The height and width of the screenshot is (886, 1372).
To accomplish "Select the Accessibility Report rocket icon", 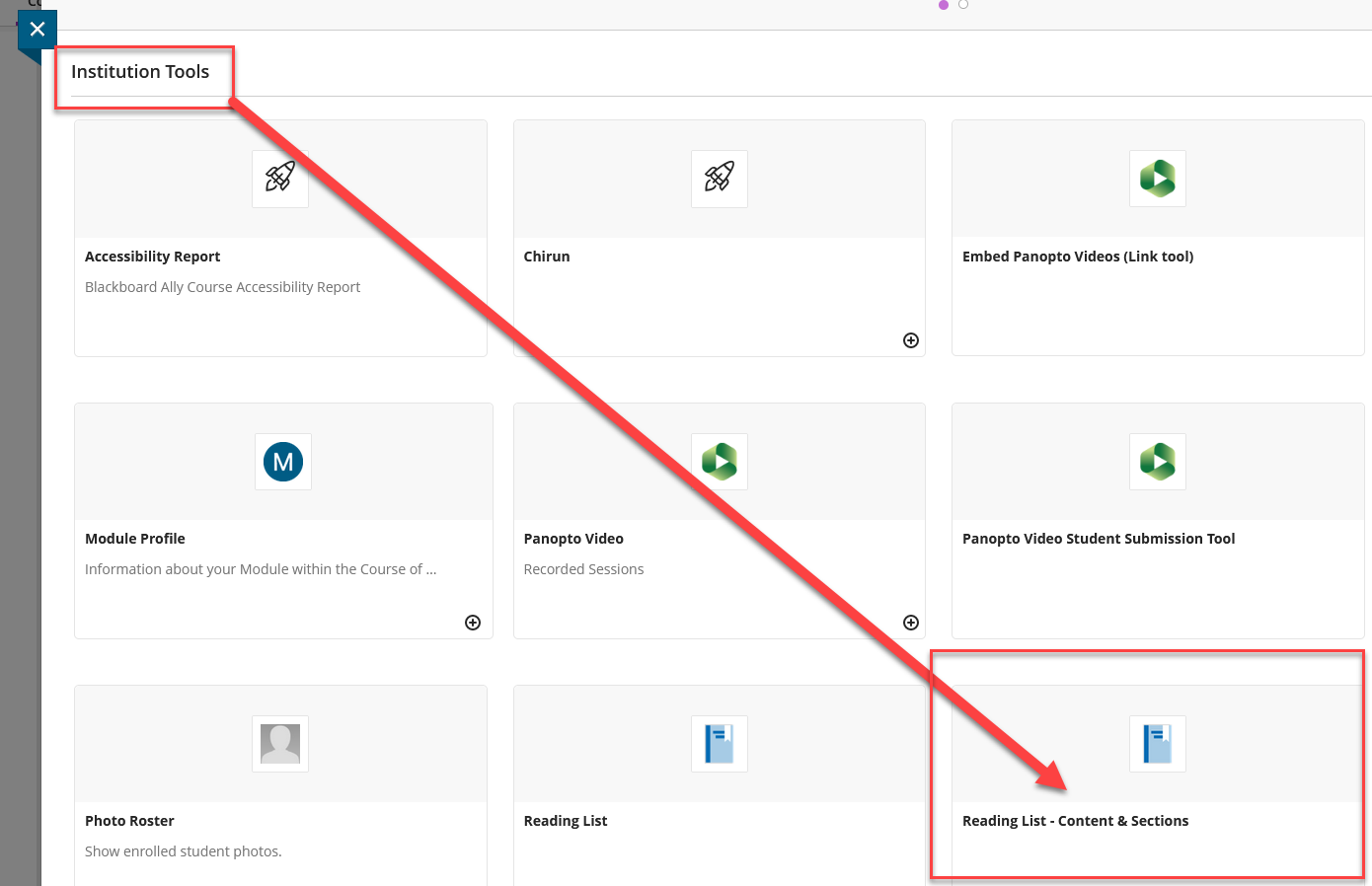I will click(279, 179).
